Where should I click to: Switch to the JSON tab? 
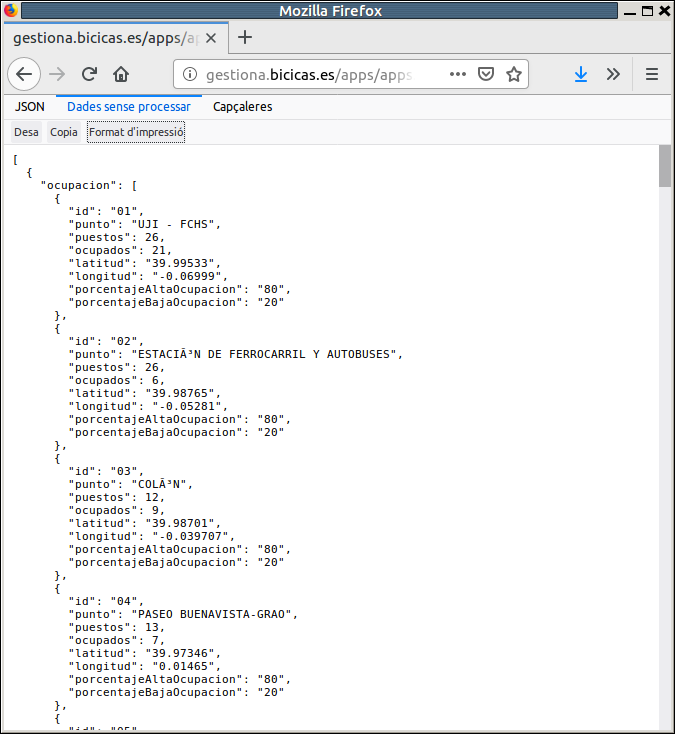coord(30,106)
